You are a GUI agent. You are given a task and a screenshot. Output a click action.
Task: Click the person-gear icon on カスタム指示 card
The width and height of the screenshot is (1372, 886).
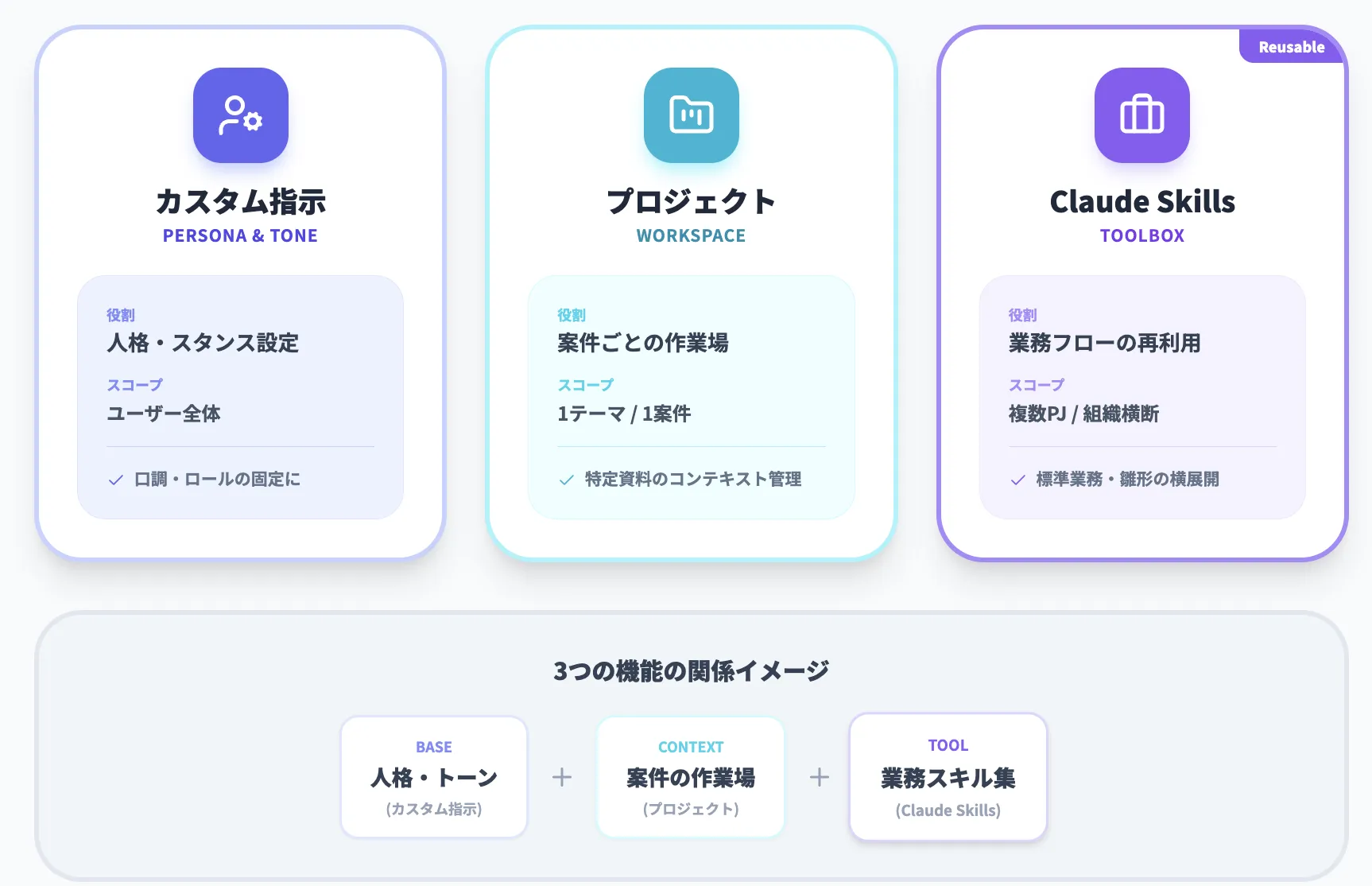click(x=240, y=115)
